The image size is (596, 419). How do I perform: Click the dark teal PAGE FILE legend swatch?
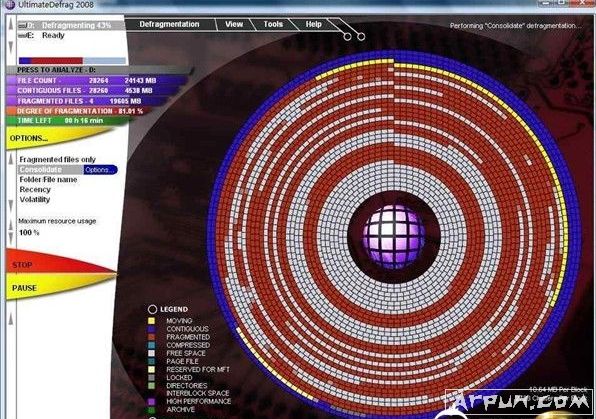click(x=151, y=361)
